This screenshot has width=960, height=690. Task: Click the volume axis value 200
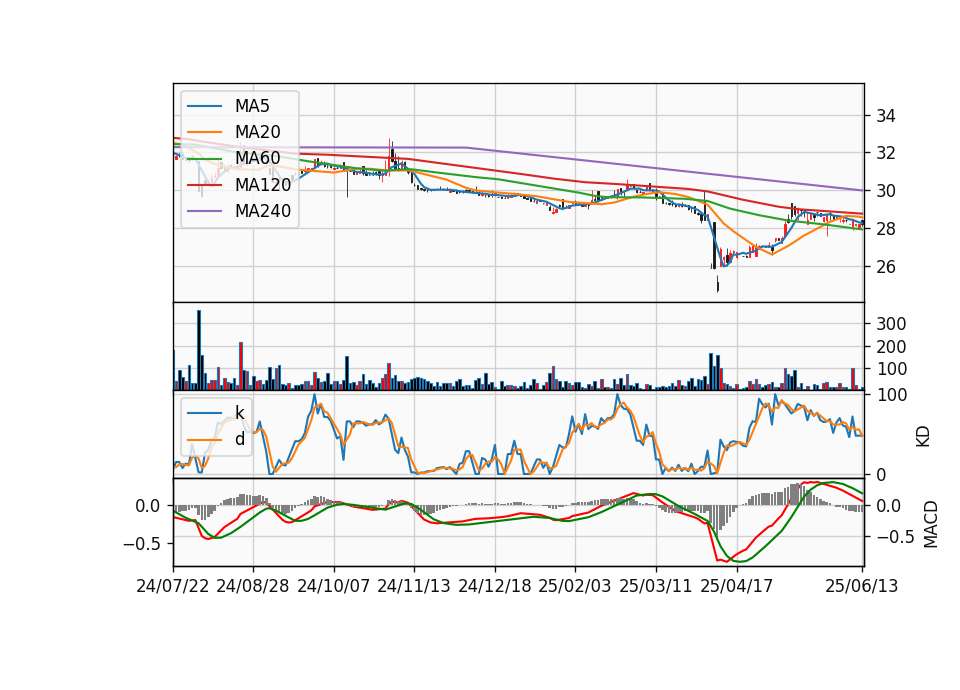click(x=891, y=347)
